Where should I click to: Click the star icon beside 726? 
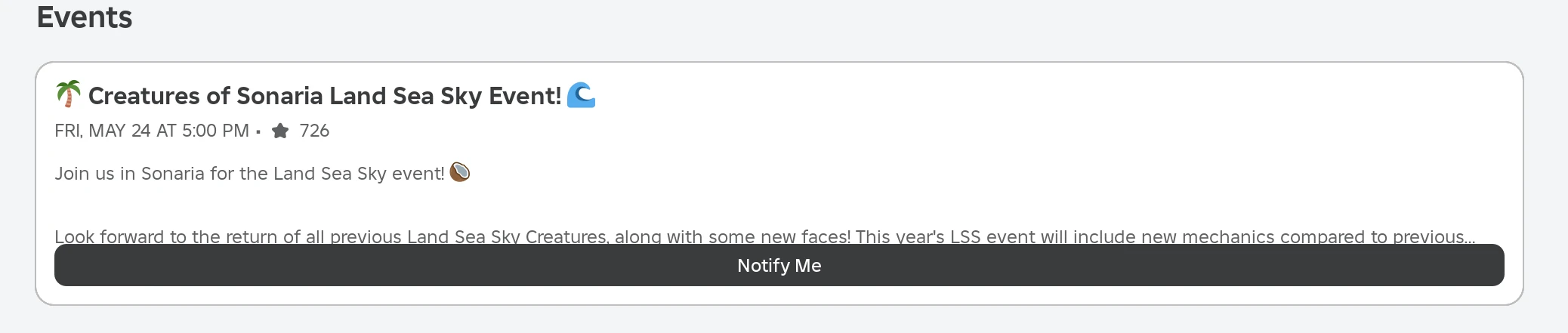(280, 131)
